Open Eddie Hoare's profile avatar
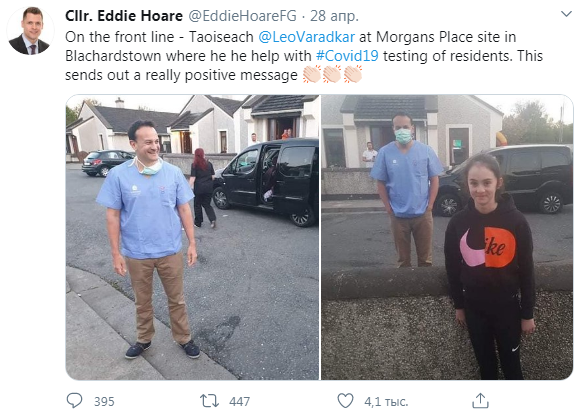 click(30, 31)
